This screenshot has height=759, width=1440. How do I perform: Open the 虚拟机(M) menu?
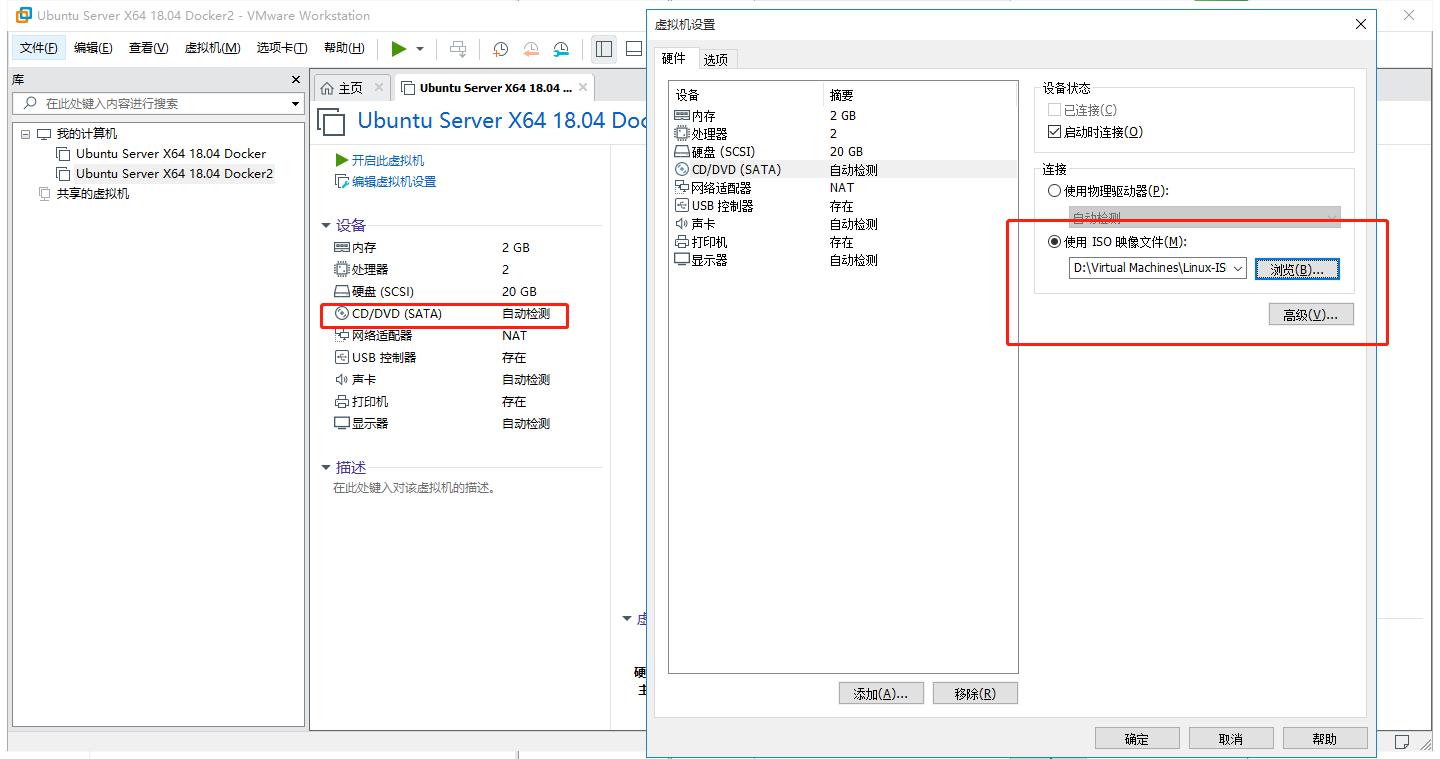click(212, 48)
